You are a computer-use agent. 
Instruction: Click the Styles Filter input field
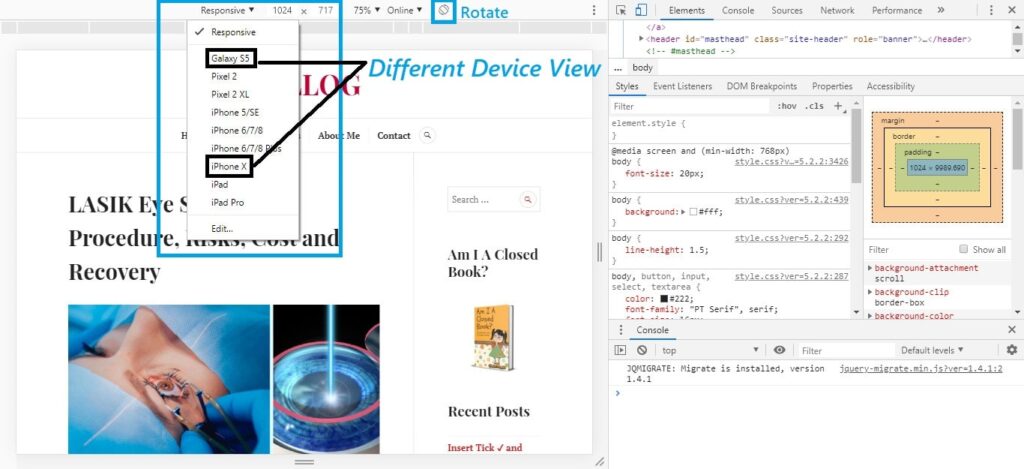(x=692, y=106)
